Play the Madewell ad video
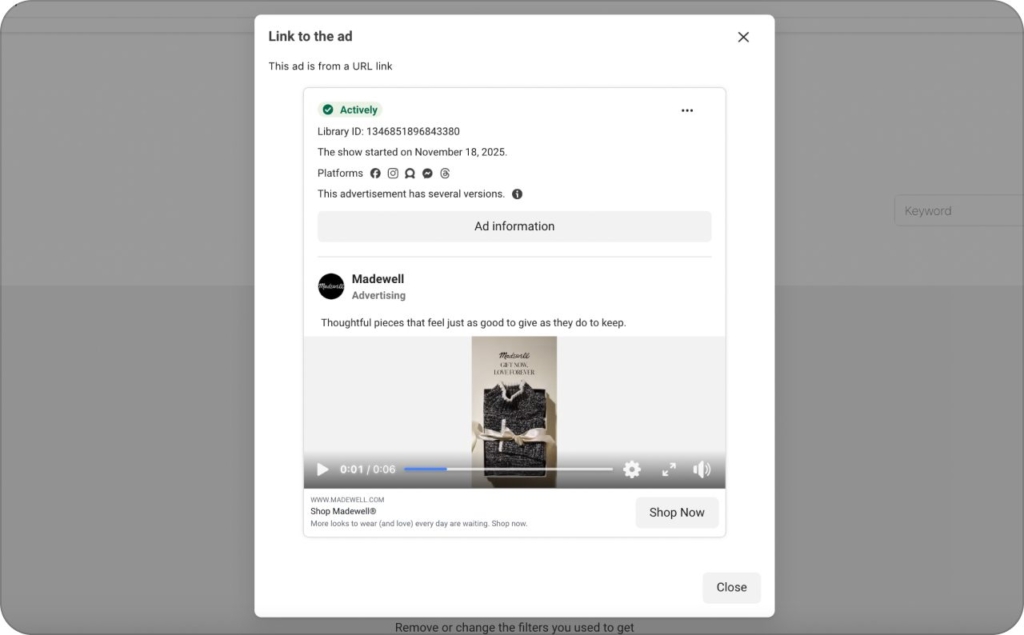The image size is (1024, 635). [322, 468]
